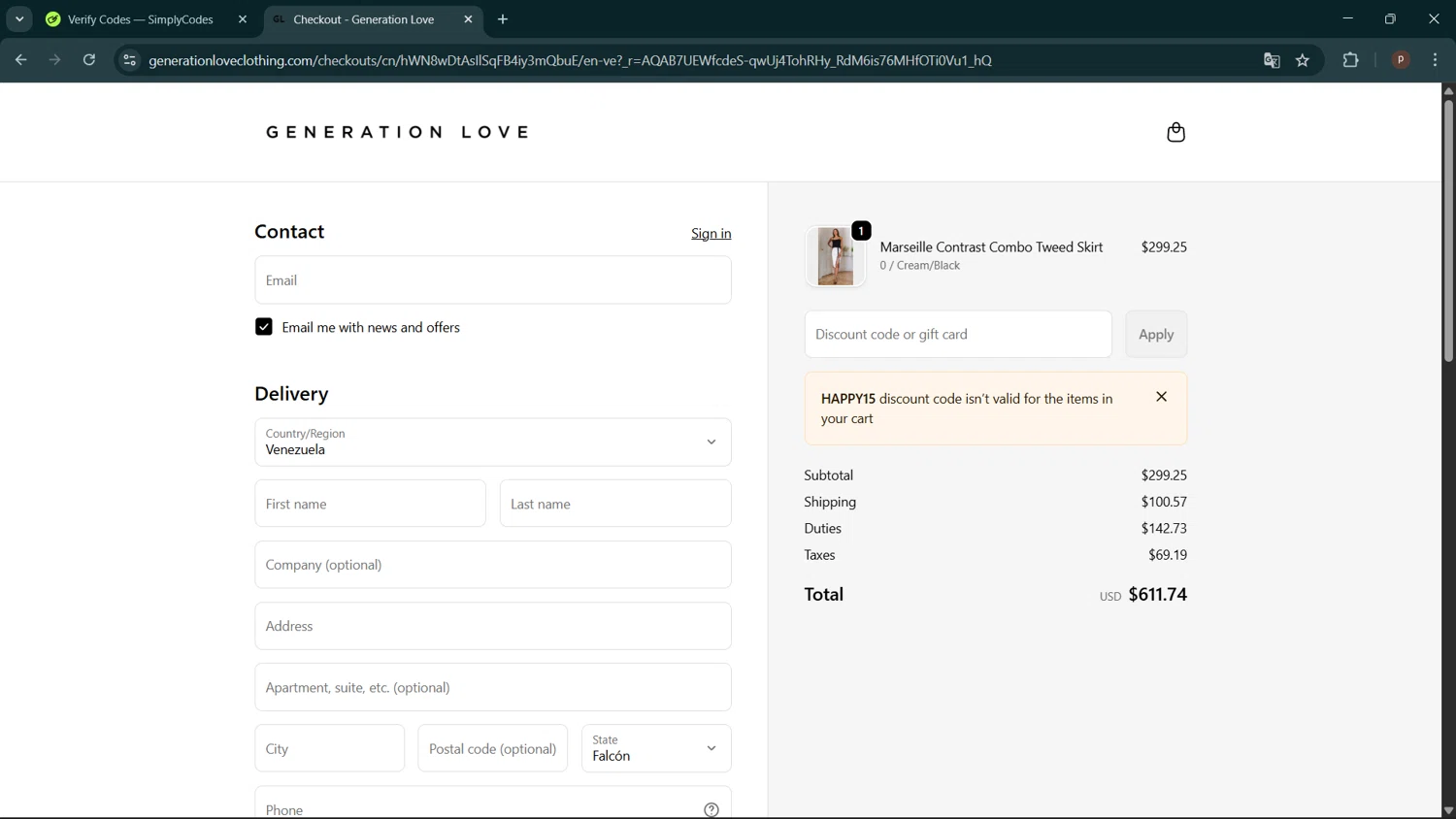Screen dimensions: 1456x819
Task: Click the Address input field
Action: point(493,626)
